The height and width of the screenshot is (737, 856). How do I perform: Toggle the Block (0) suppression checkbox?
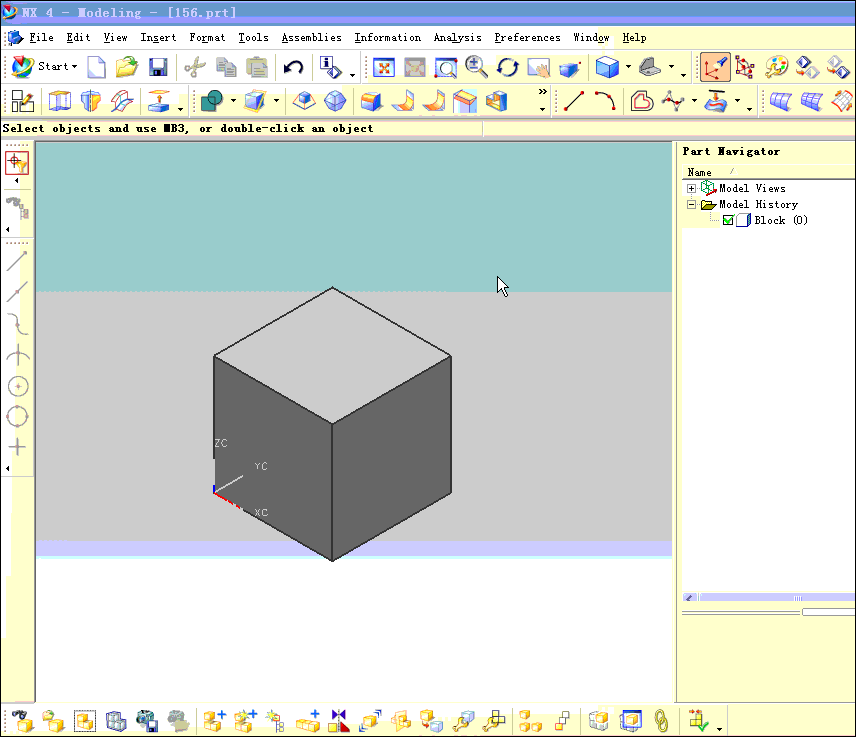point(729,220)
